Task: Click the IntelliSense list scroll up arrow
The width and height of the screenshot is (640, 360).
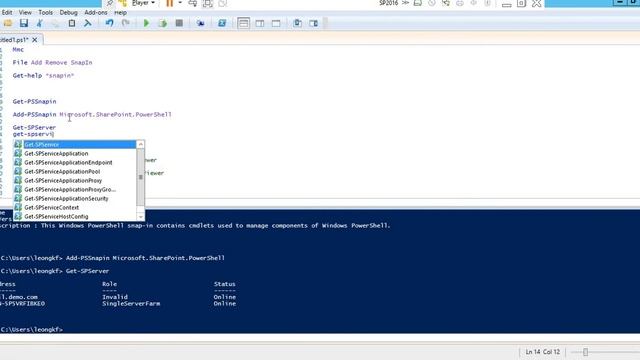Action: [x=140, y=144]
